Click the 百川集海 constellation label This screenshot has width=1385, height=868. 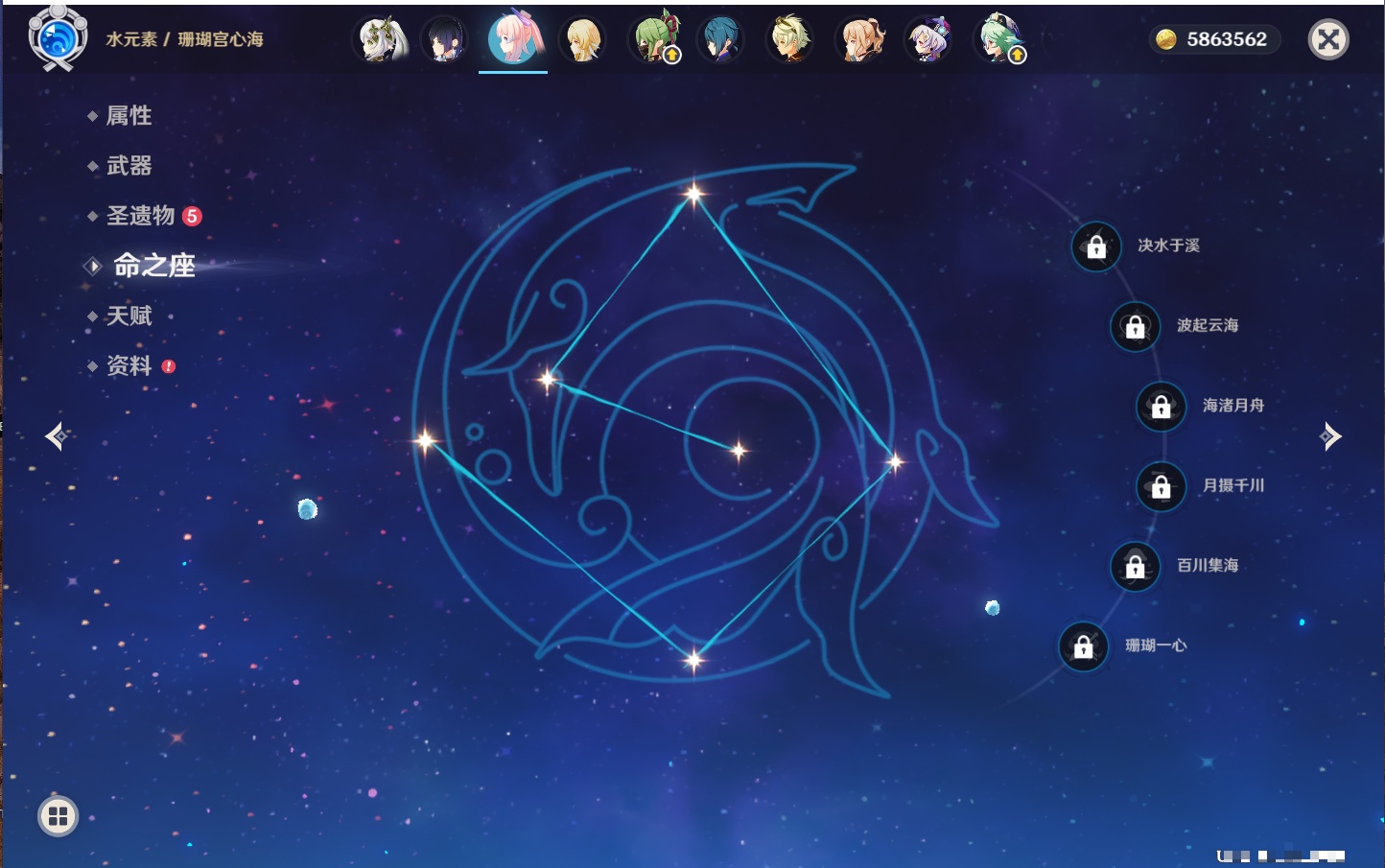(x=1208, y=565)
